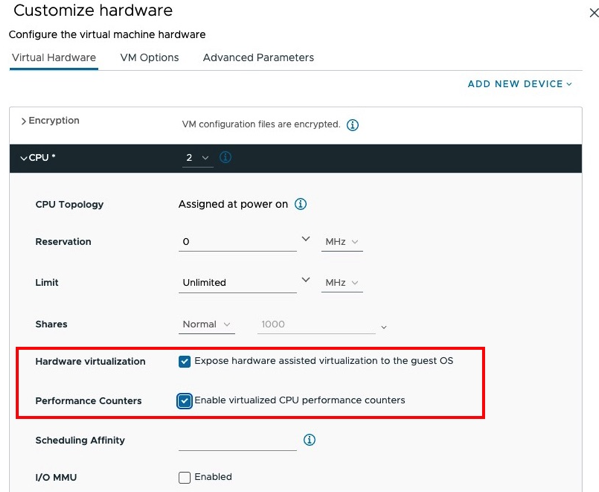Open CPU Topology info icon
Image resolution: width=599 pixels, height=492 pixels.
pyautogui.click(x=300, y=204)
